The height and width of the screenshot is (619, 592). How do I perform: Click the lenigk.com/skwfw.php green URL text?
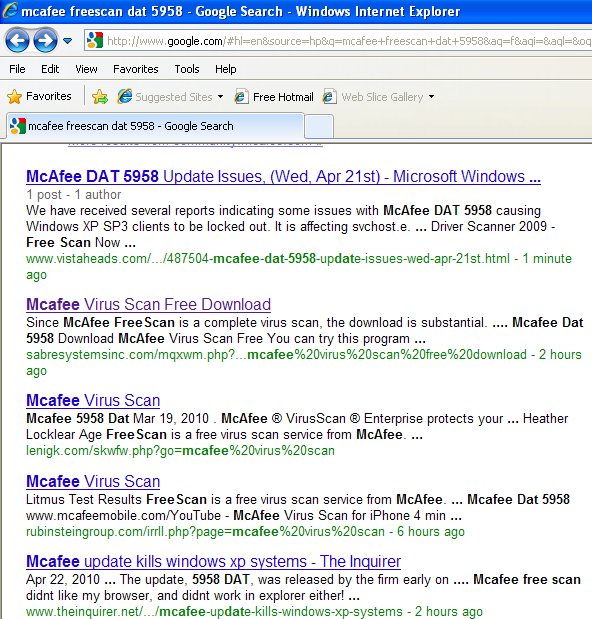[180, 450]
